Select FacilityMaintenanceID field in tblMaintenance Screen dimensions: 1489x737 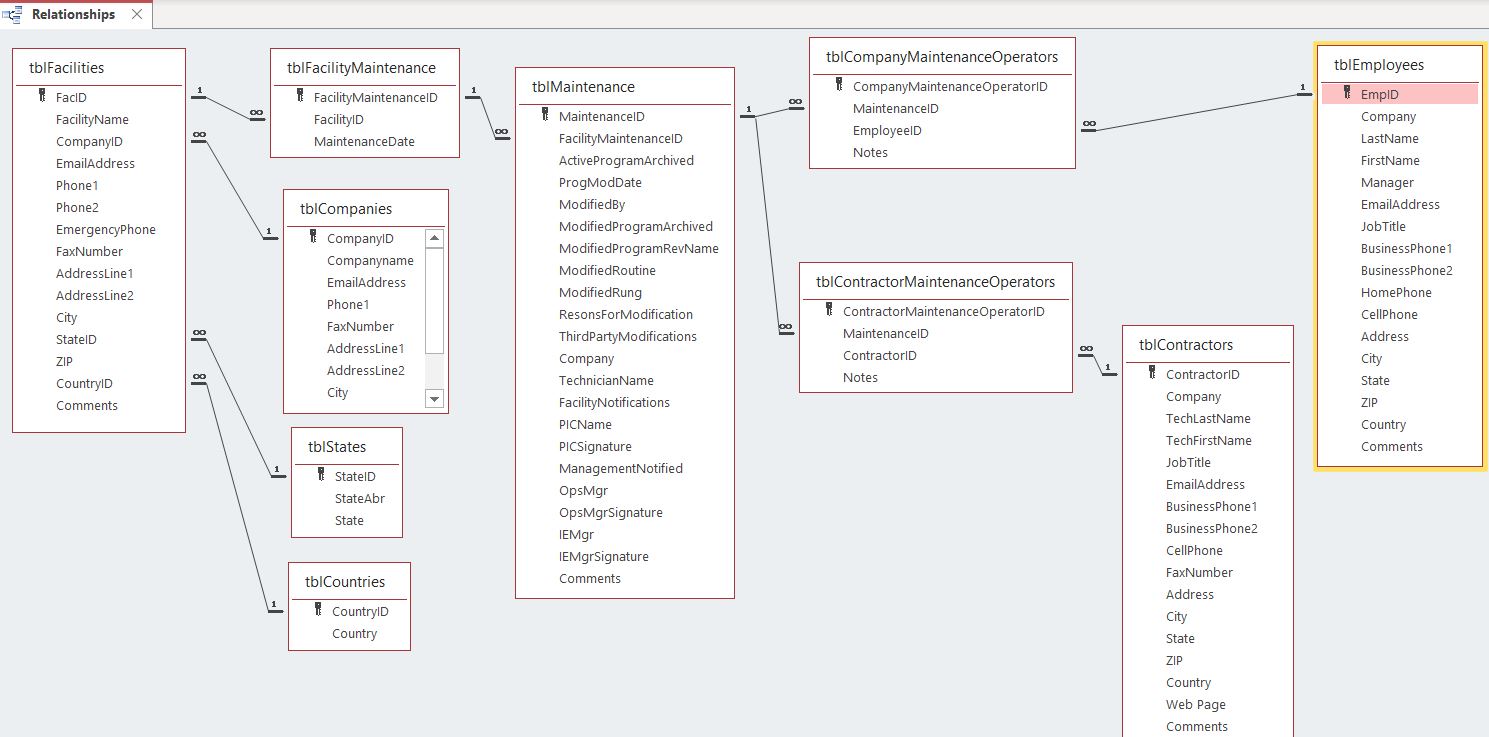tap(621, 138)
